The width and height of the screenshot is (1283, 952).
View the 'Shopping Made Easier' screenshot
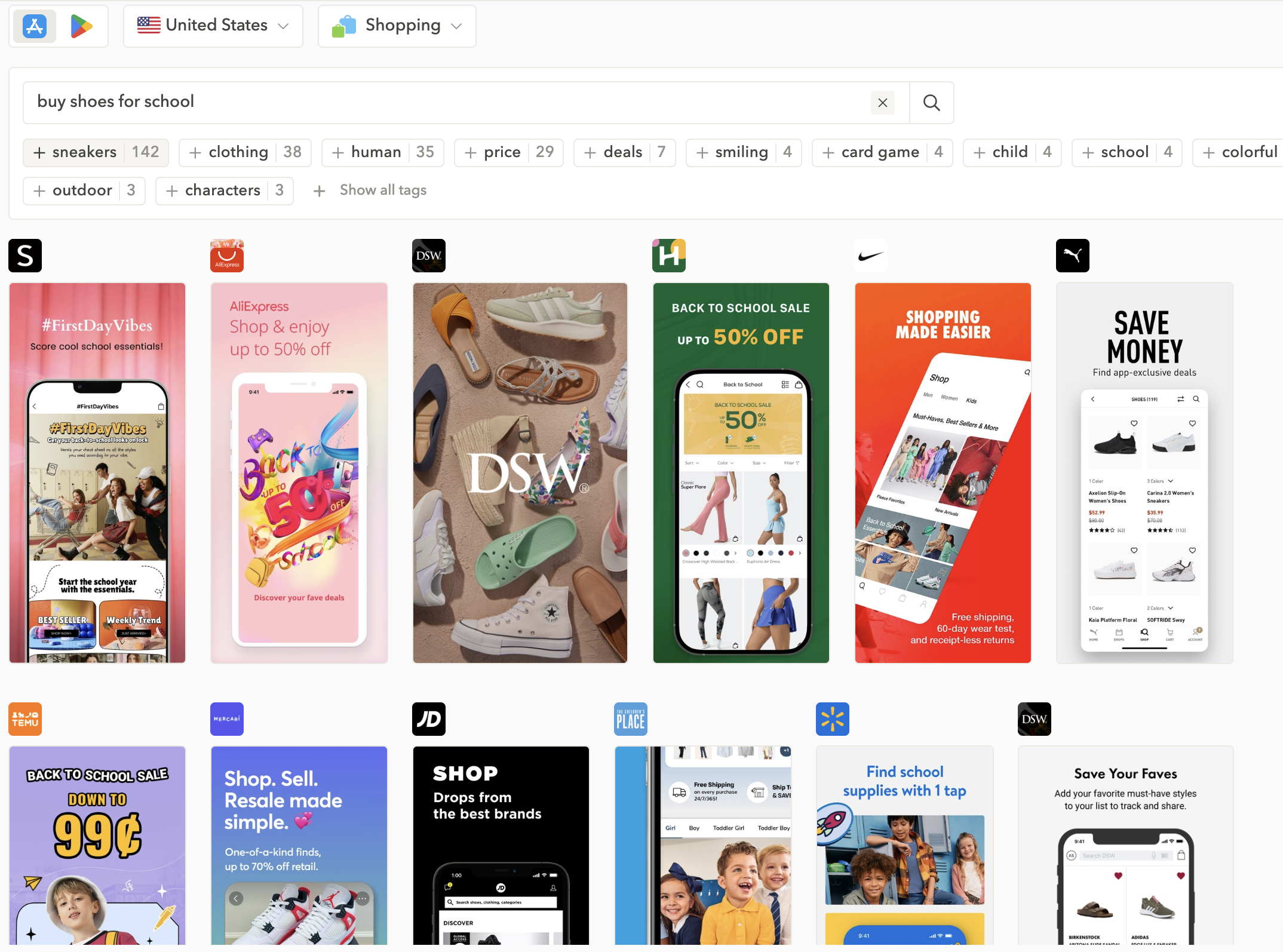pos(943,473)
